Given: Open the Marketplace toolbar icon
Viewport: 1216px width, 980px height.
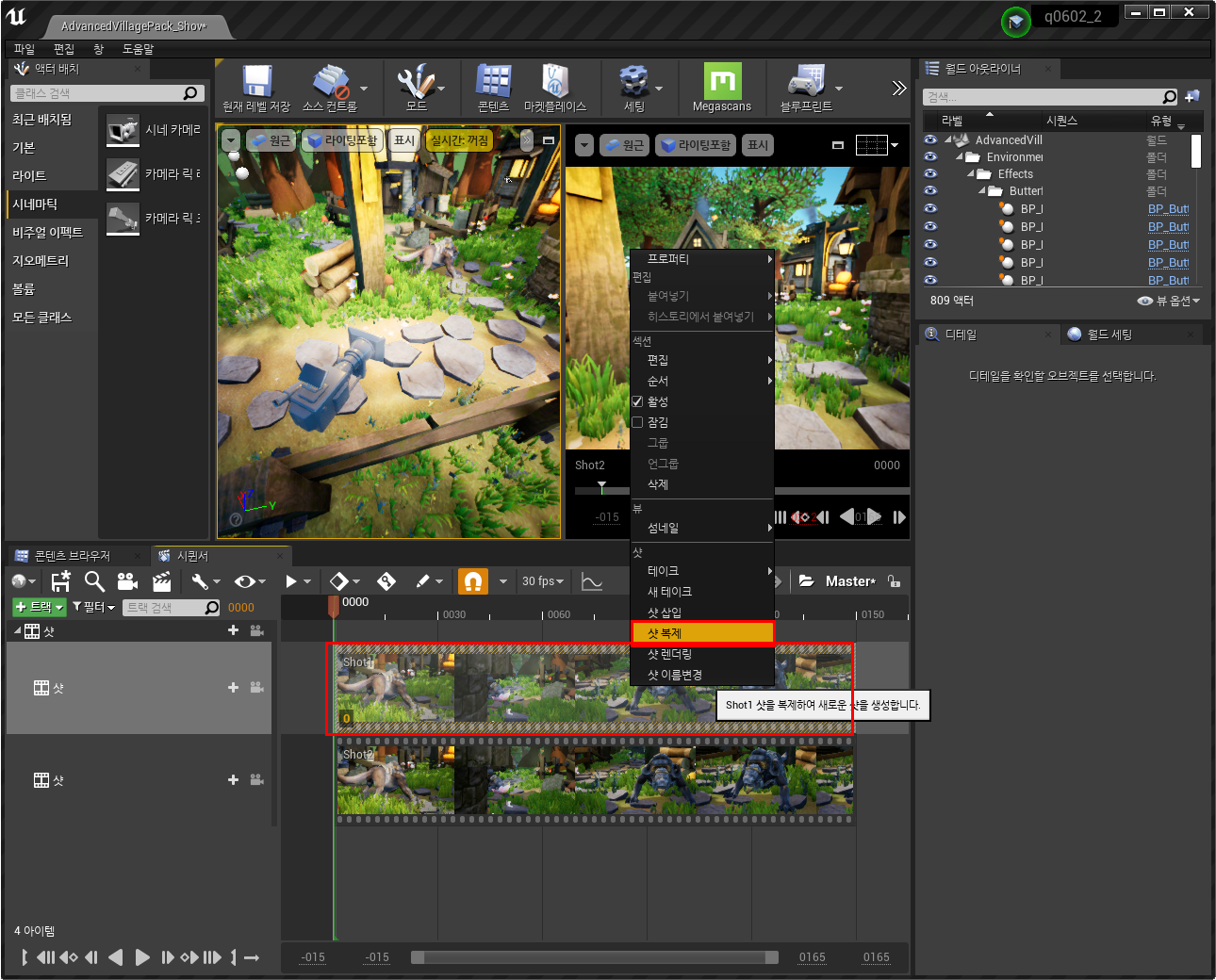Looking at the screenshot, I should pyautogui.click(x=554, y=82).
